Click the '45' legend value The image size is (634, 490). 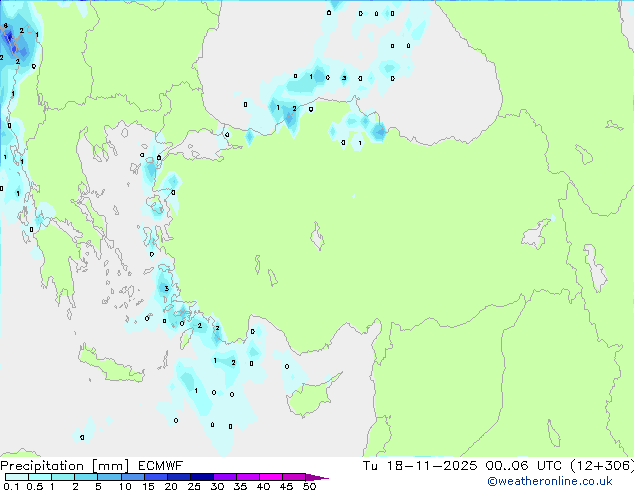tap(286, 486)
